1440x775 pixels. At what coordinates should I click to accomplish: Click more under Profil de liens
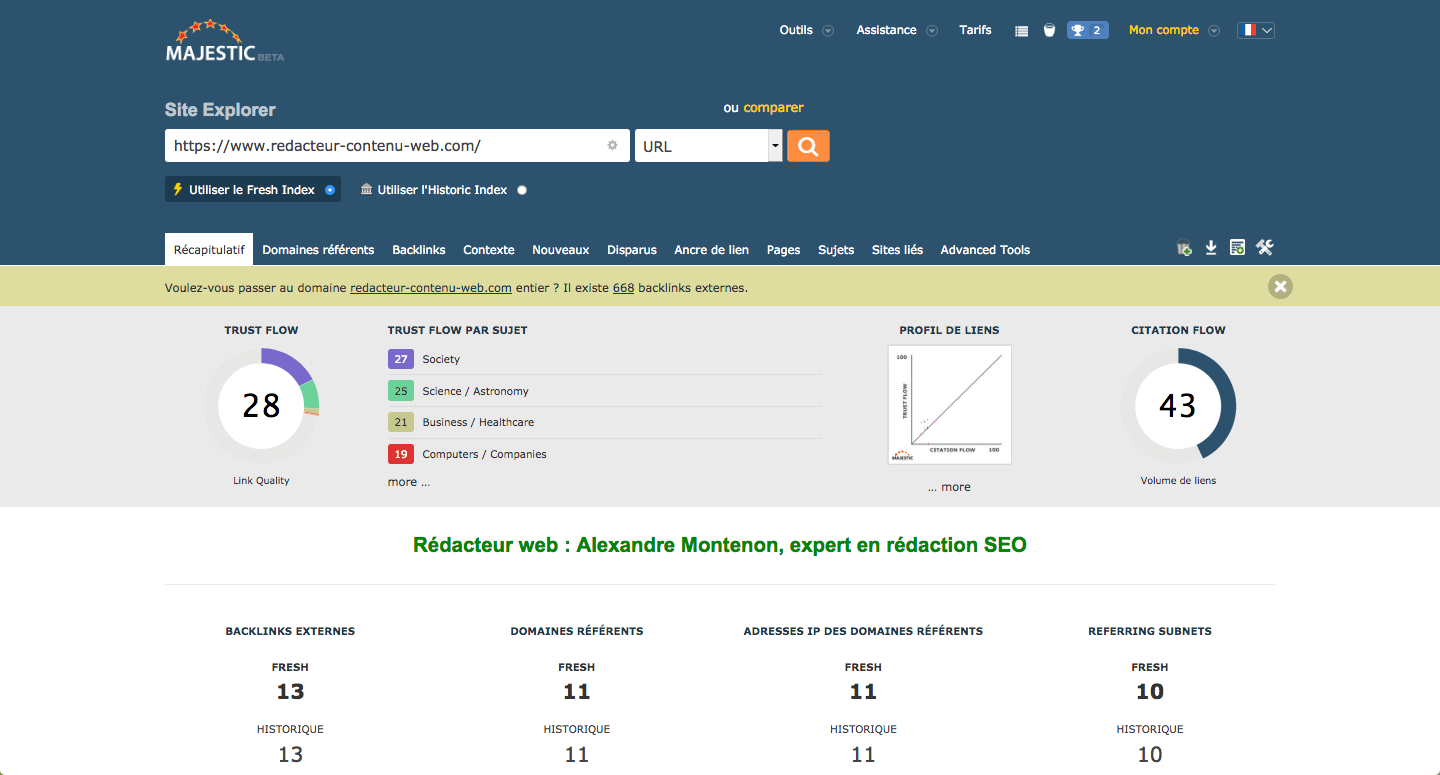pos(949,487)
